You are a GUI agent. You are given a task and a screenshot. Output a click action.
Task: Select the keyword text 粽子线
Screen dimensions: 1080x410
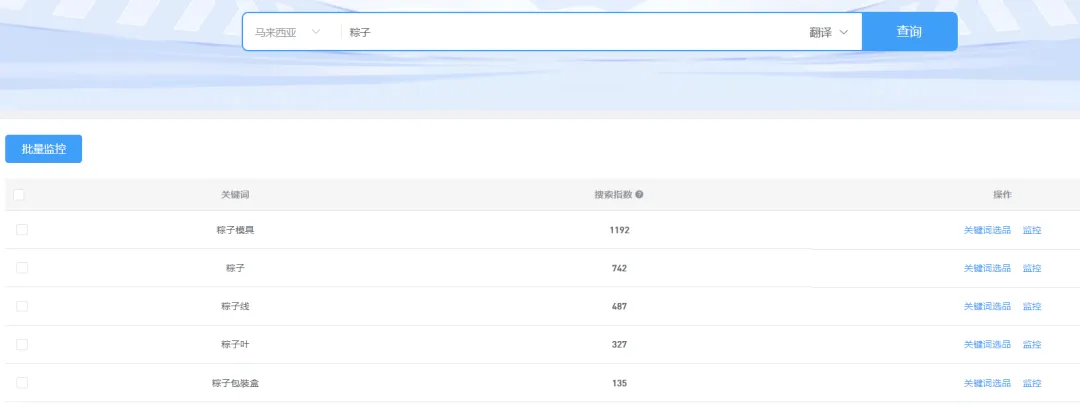tap(236, 306)
